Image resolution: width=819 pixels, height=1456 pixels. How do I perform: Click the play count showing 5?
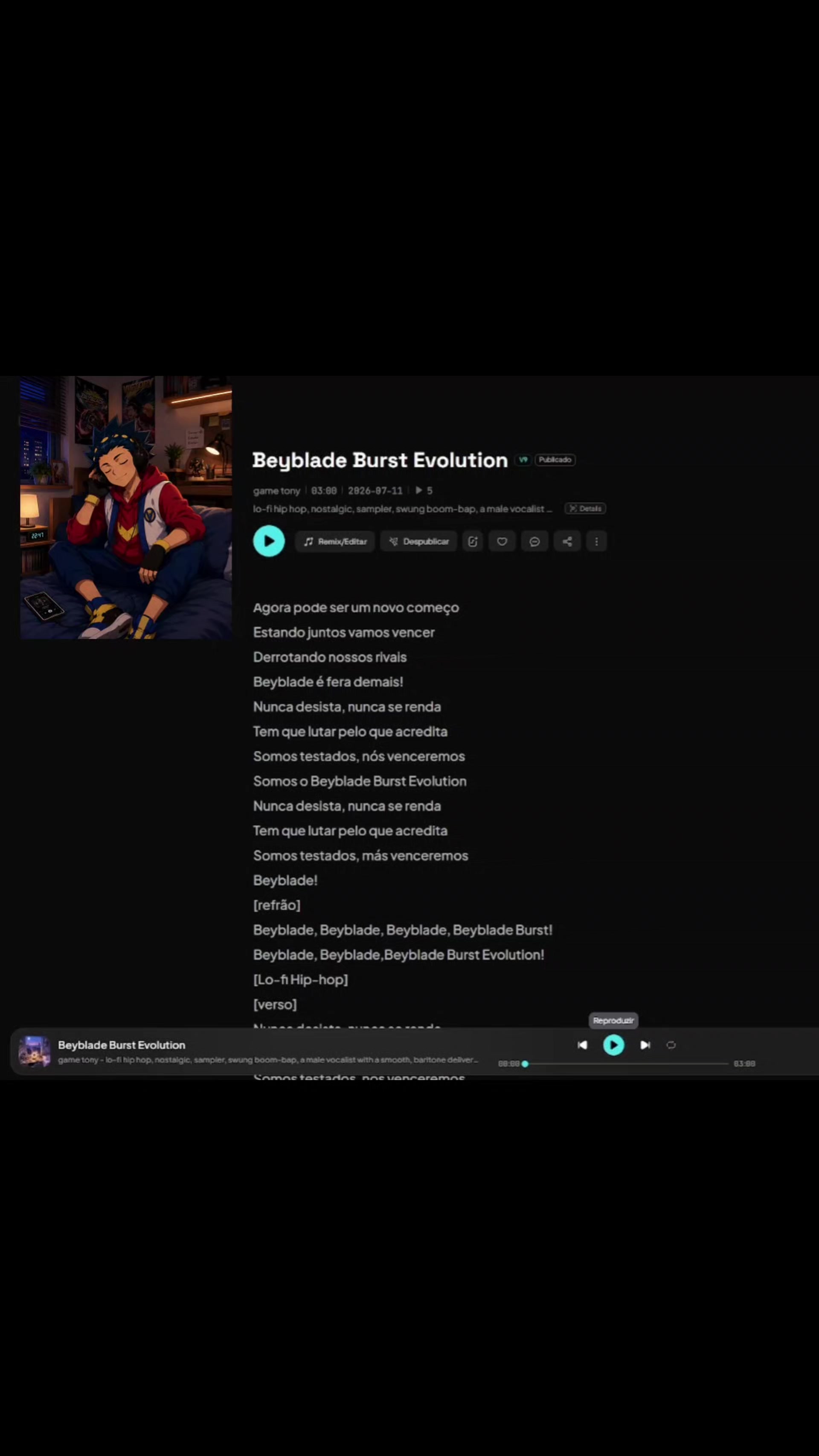pos(424,491)
